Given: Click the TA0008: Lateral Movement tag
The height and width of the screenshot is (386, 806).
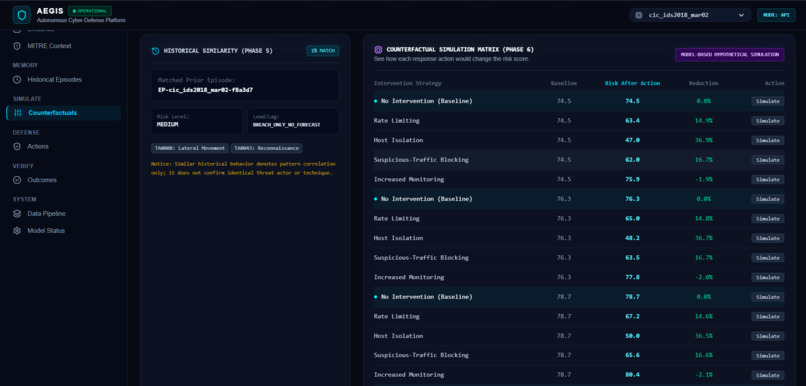Looking at the screenshot, I should pyautogui.click(x=190, y=148).
